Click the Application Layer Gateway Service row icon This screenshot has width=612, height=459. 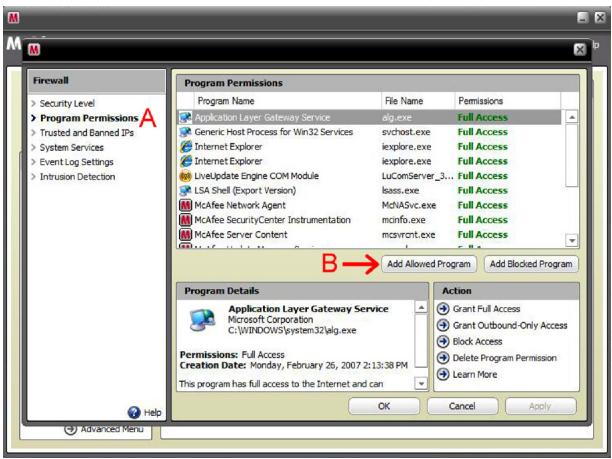click(185, 117)
